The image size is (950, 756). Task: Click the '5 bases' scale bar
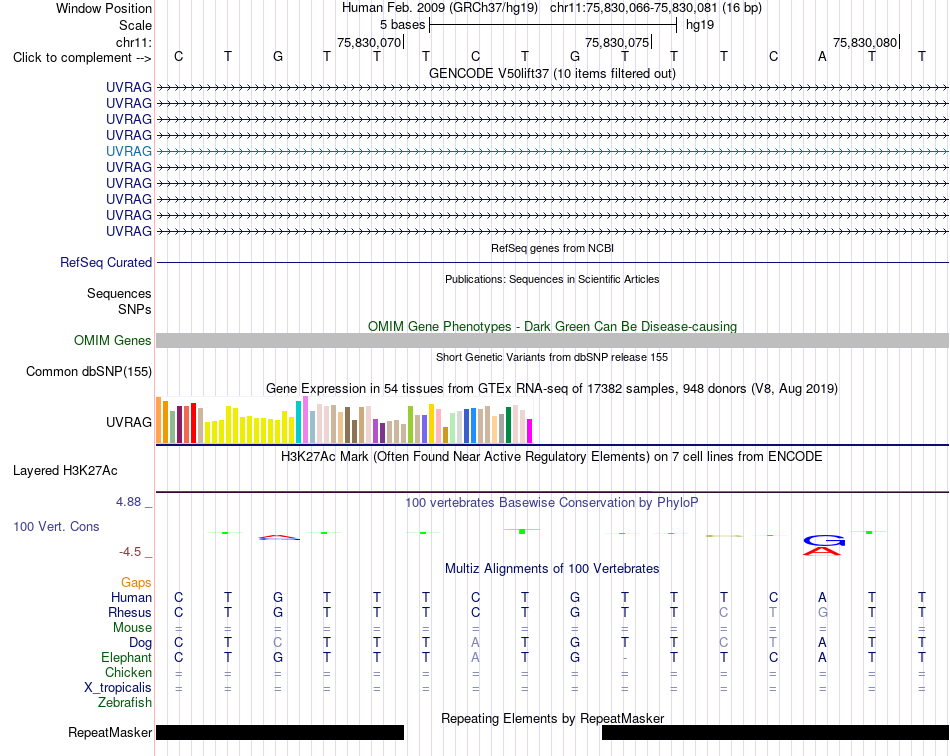553,25
